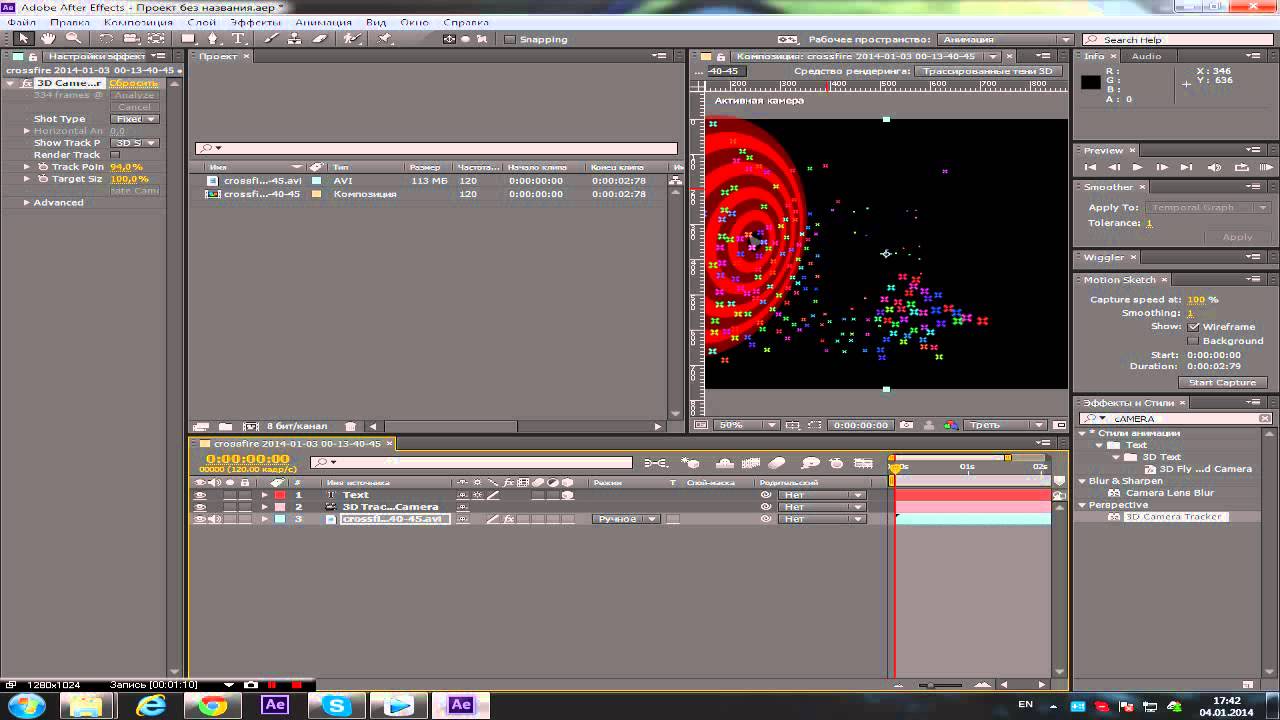Viewport: 1280px width, 720px height.
Task: Switch to the Audio tab
Action: click(x=1146, y=56)
